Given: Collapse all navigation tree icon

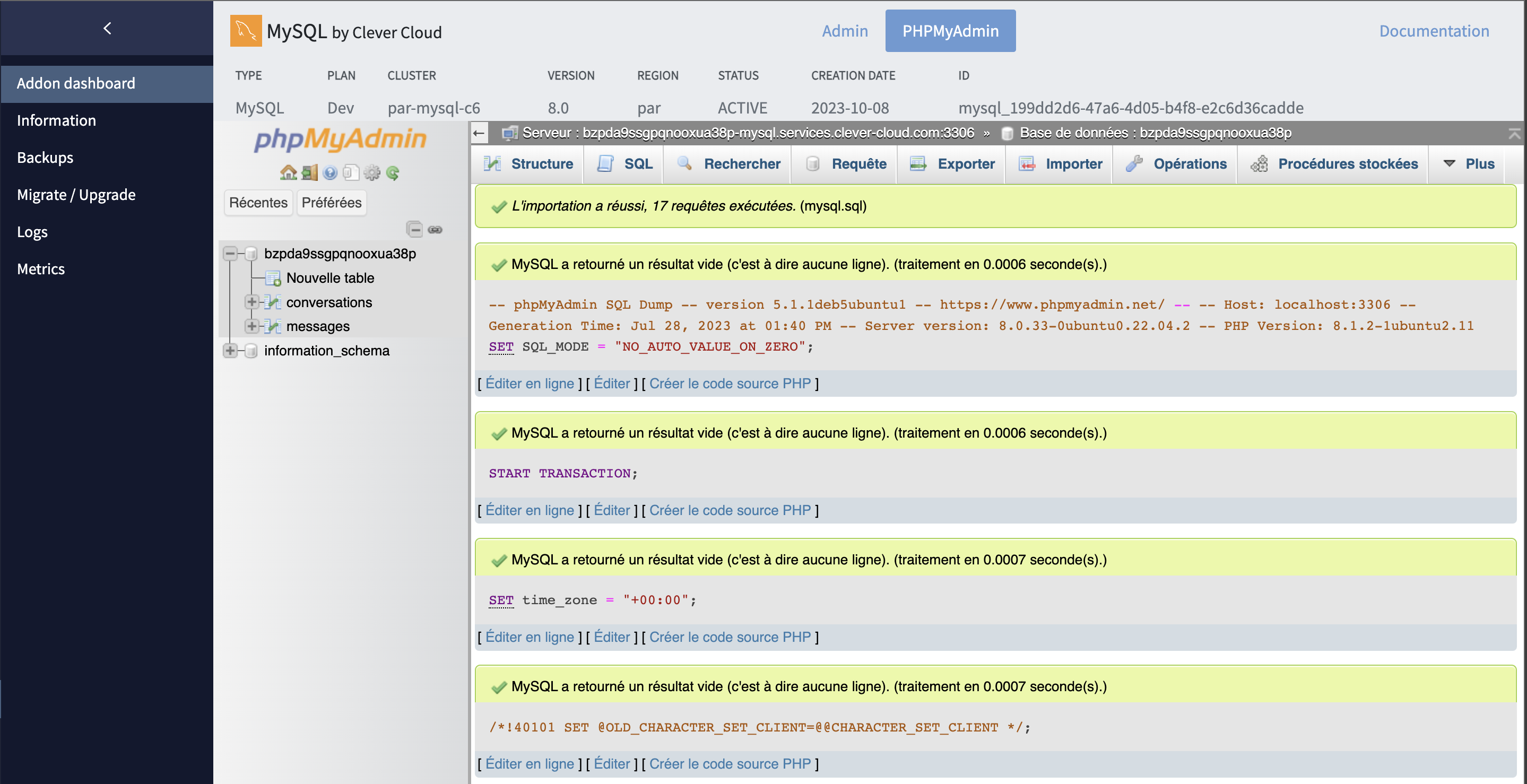Looking at the screenshot, I should (414, 229).
